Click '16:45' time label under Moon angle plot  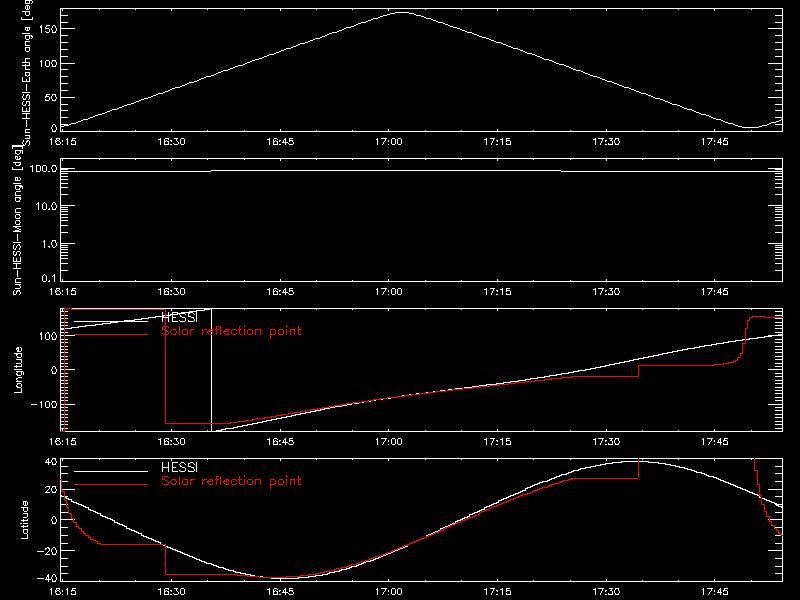(280, 292)
